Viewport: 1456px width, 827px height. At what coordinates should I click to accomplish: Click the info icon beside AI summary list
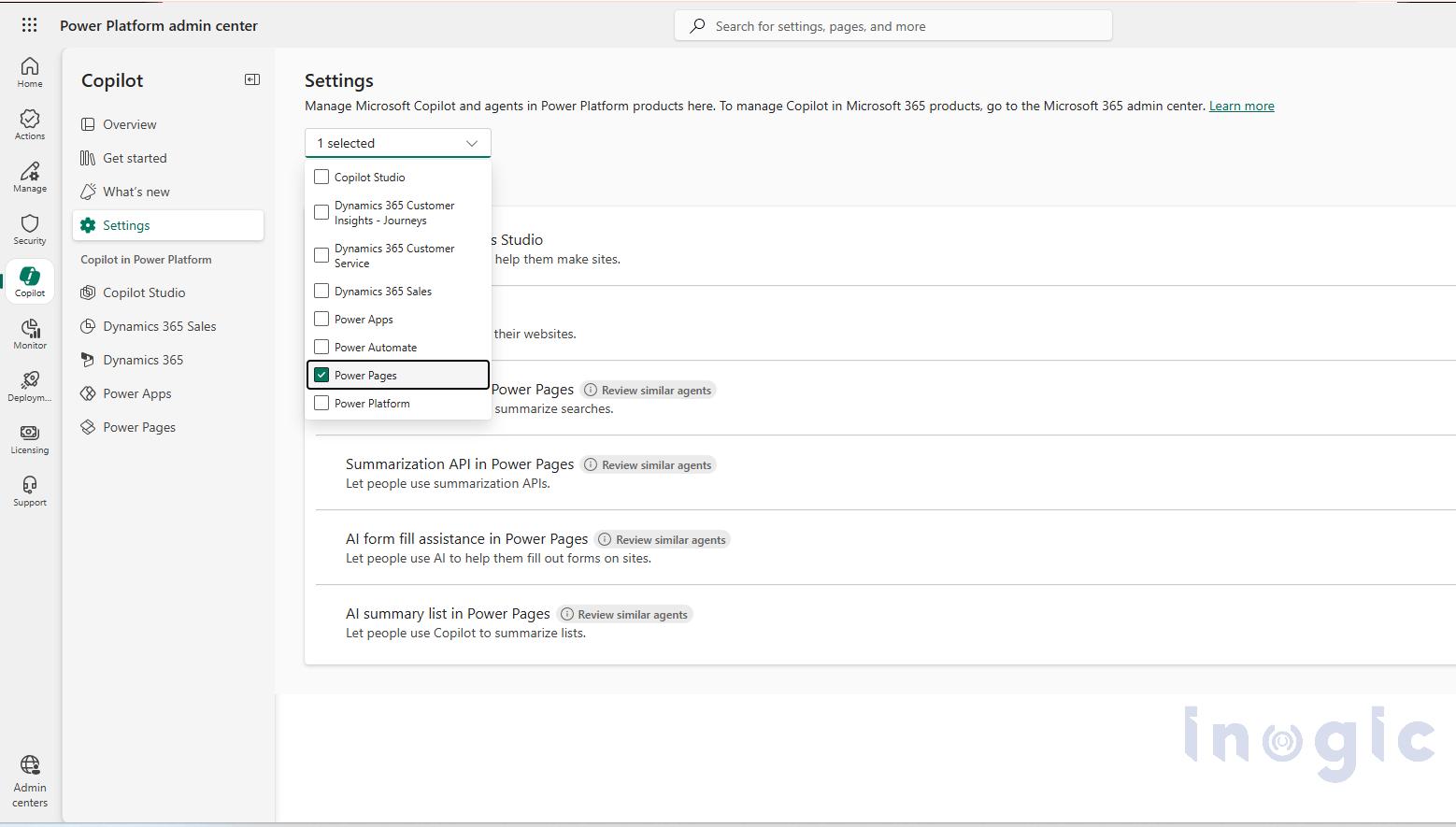567,614
